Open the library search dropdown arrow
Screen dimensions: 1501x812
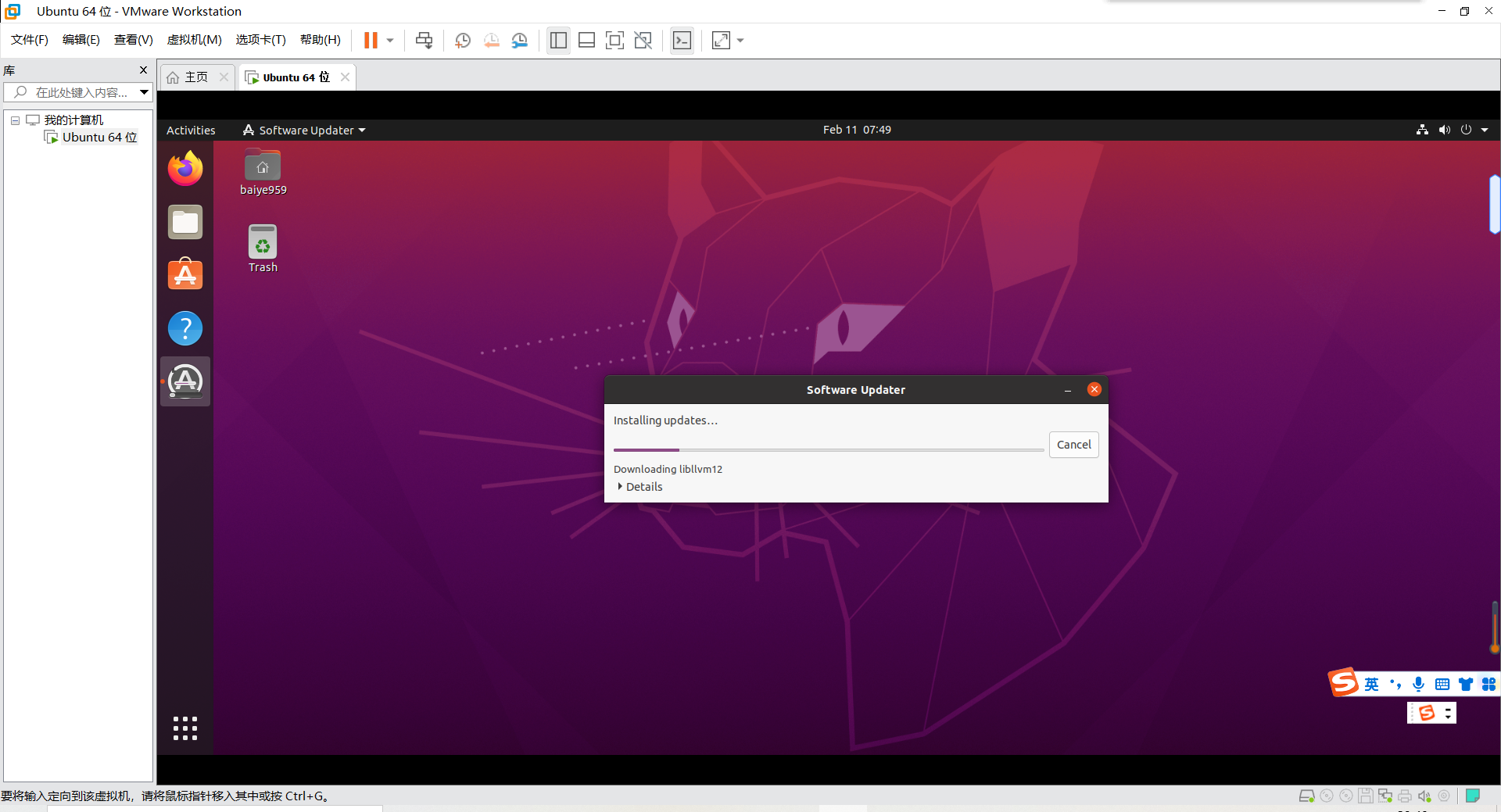click(144, 92)
